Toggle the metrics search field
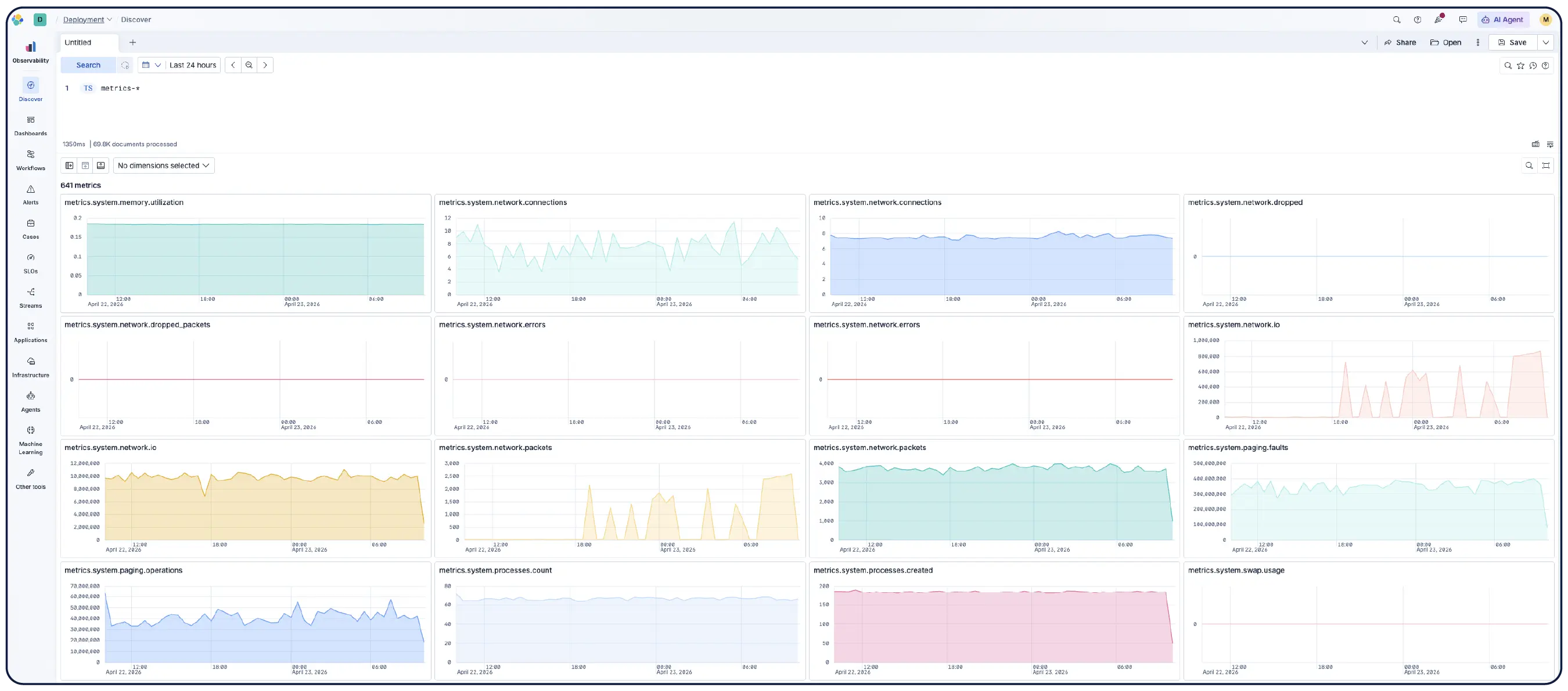Viewport: 1568px width, 691px height. click(x=1530, y=165)
